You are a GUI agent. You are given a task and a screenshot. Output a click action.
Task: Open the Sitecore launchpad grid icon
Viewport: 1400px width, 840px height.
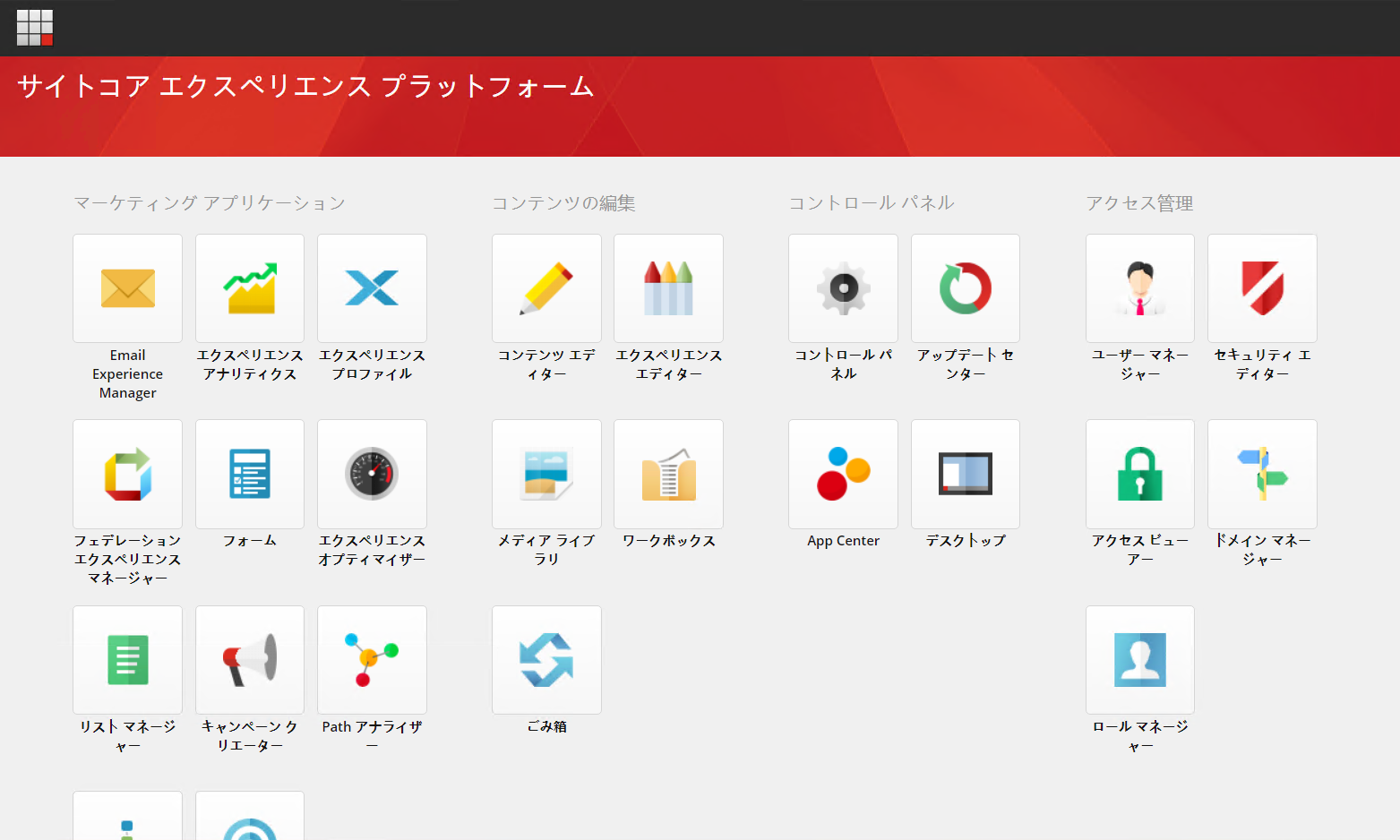pyautogui.click(x=35, y=28)
